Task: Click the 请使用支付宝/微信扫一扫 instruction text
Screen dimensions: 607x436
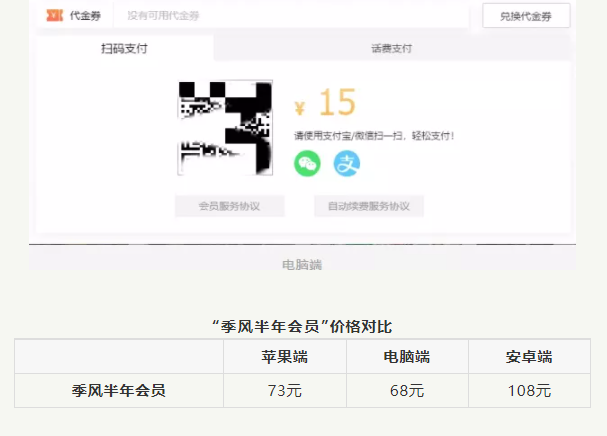Action: click(x=374, y=136)
